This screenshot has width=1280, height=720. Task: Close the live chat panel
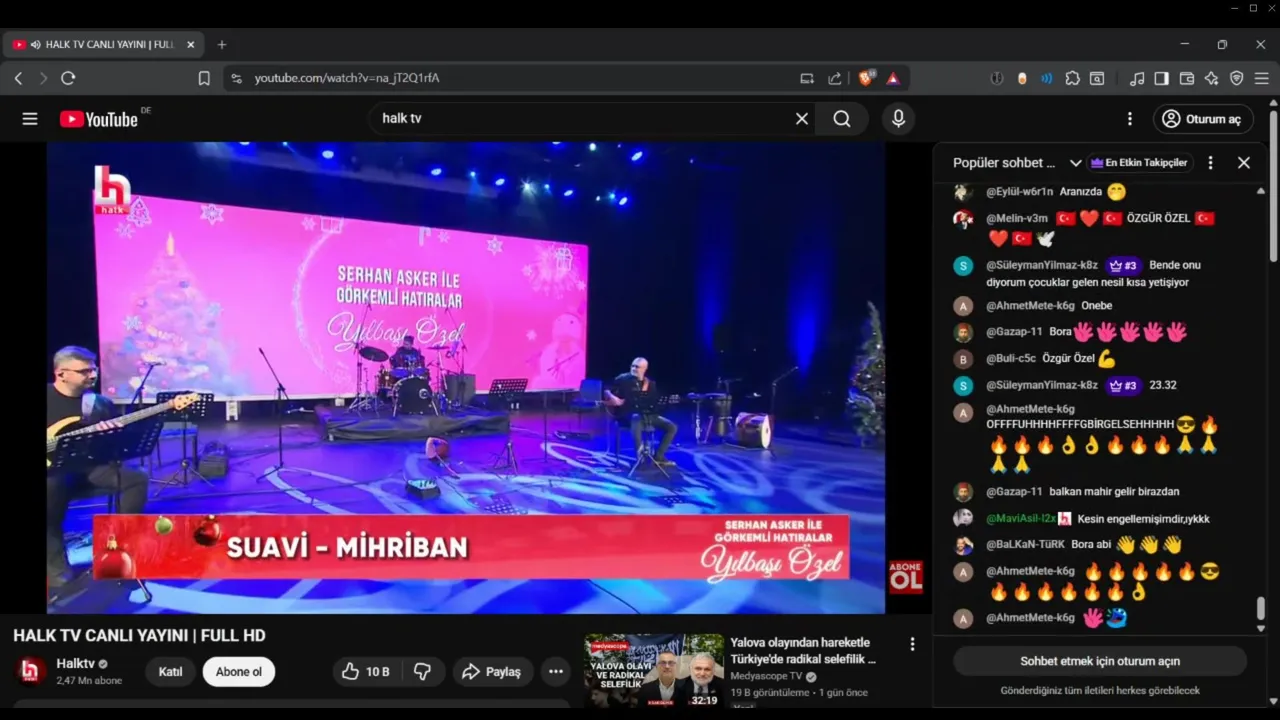[1244, 163]
